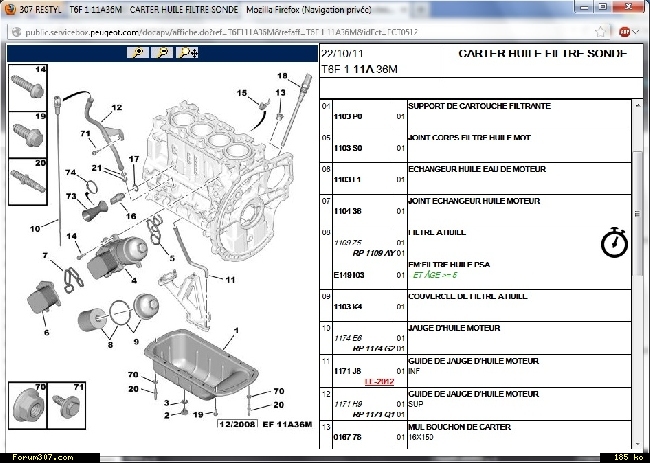Click 'CARTER HUILE FILTRE SONDE' page heading
Image resolution: width=650 pixels, height=463 pixels.
(x=543, y=53)
